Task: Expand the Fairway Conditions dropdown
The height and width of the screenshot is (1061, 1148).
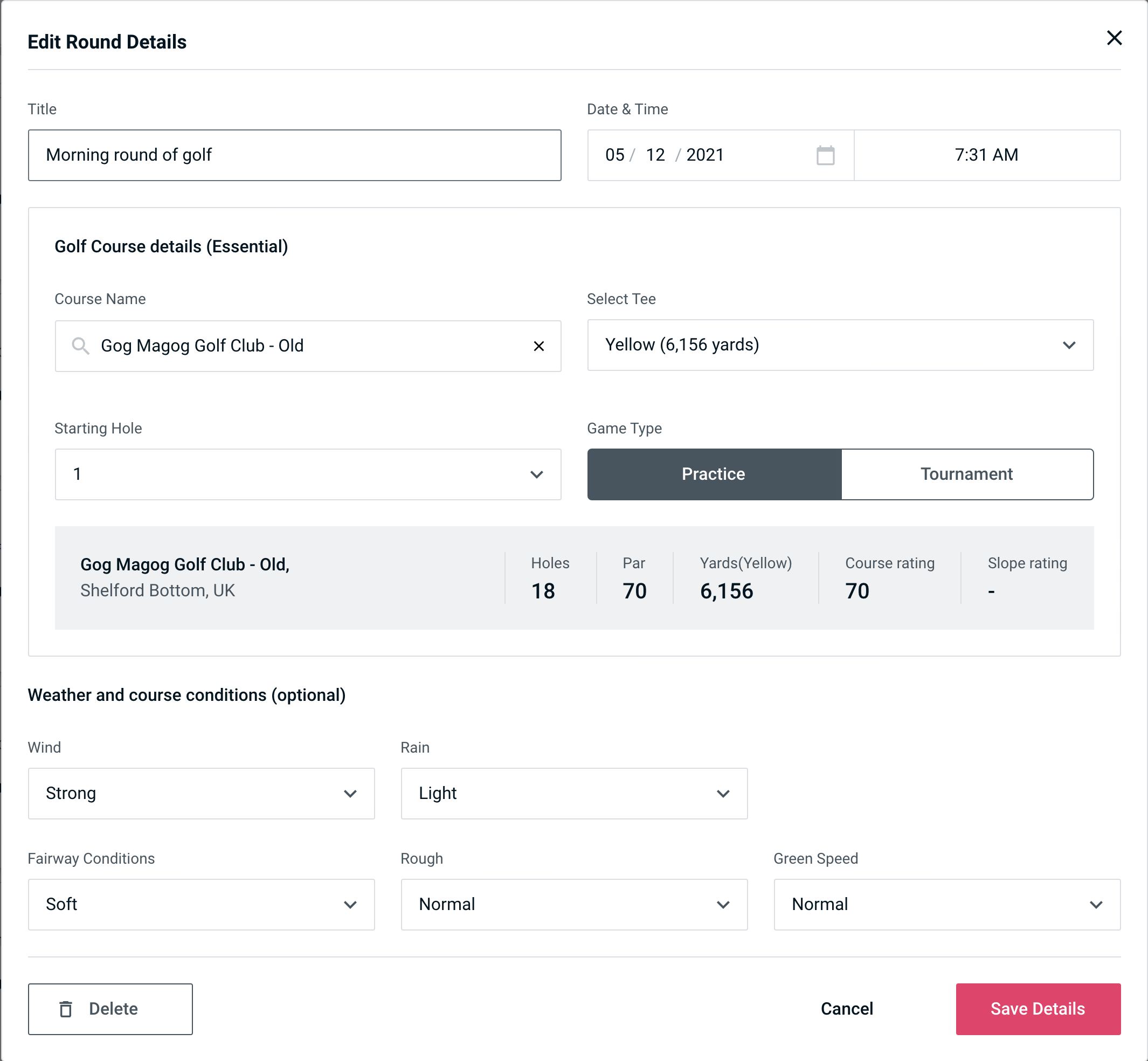Action: (201, 904)
